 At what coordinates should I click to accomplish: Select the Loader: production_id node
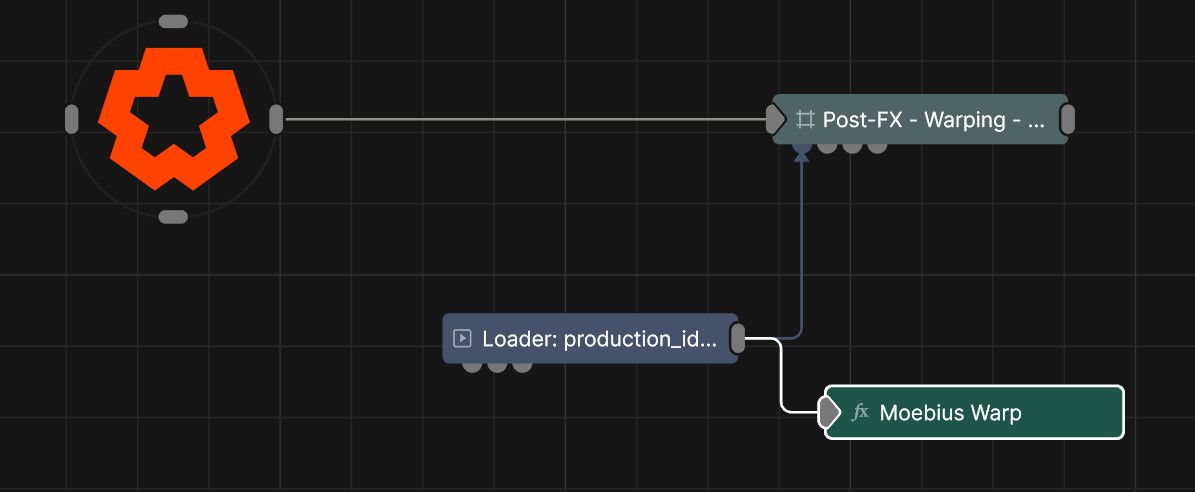click(591, 338)
